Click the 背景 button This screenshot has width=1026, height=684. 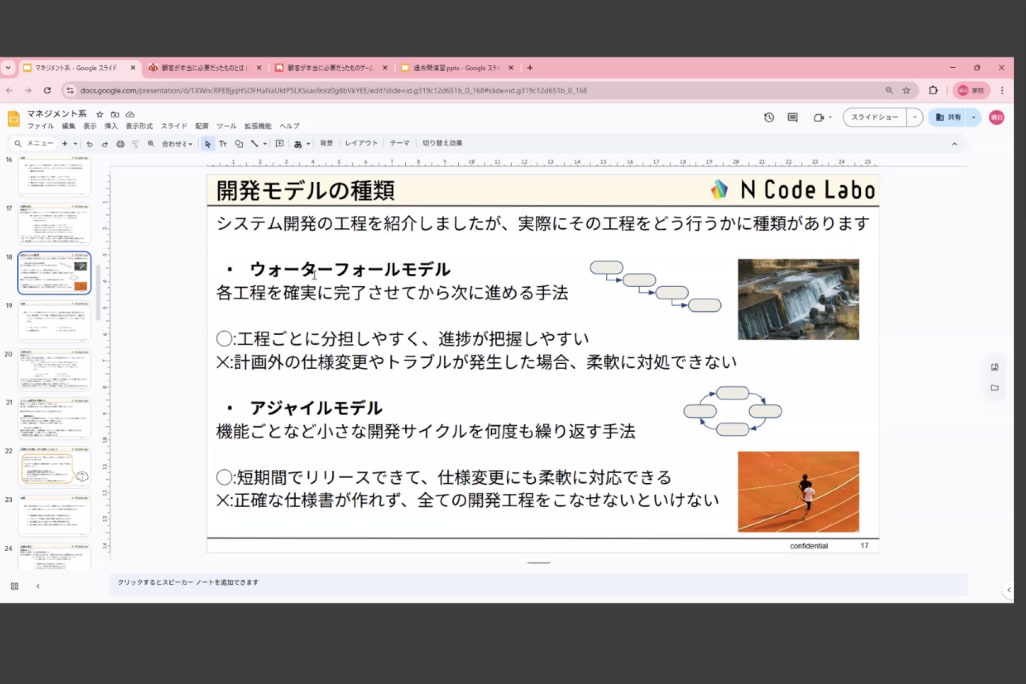(x=326, y=144)
